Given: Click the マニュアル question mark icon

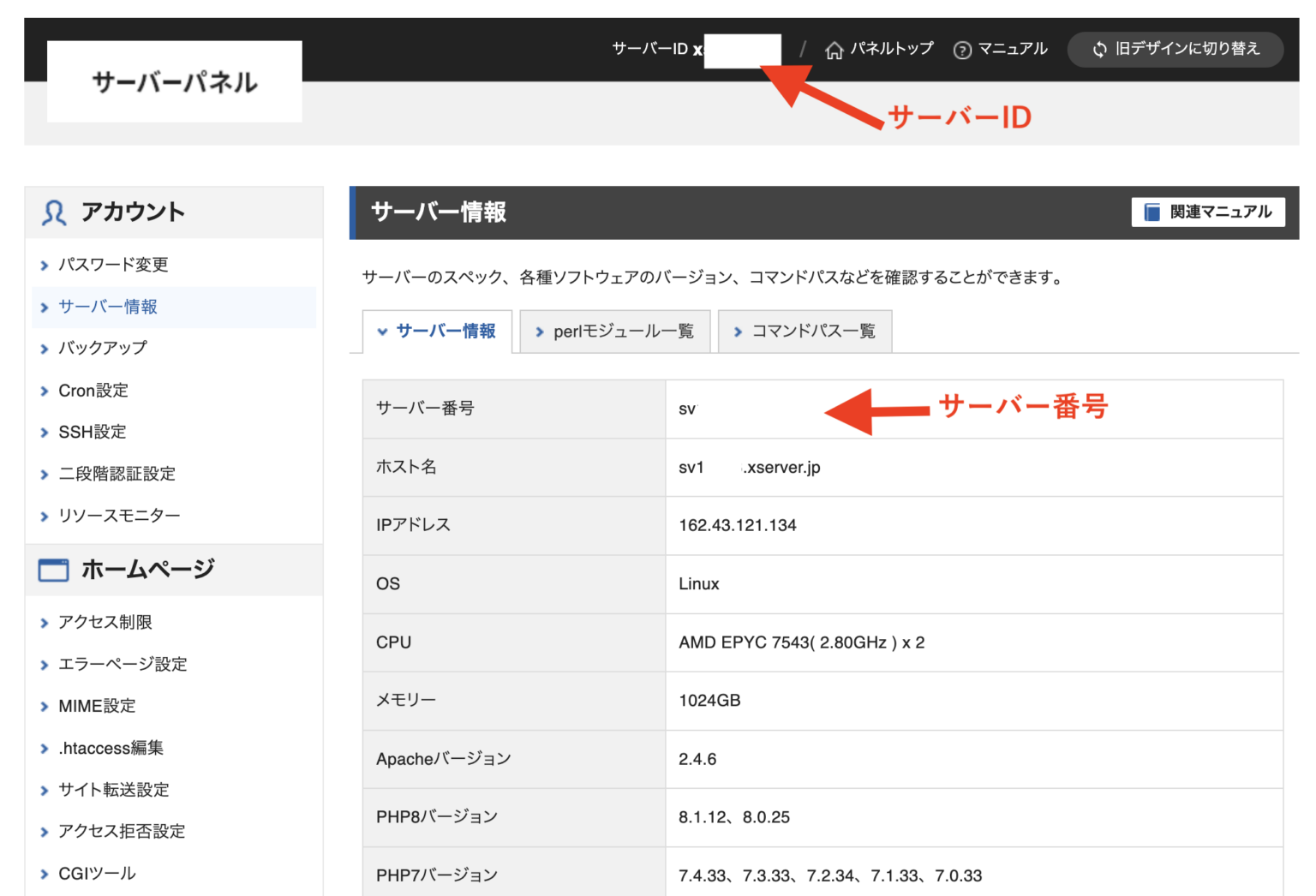Looking at the screenshot, I should [x=961, y=49].
